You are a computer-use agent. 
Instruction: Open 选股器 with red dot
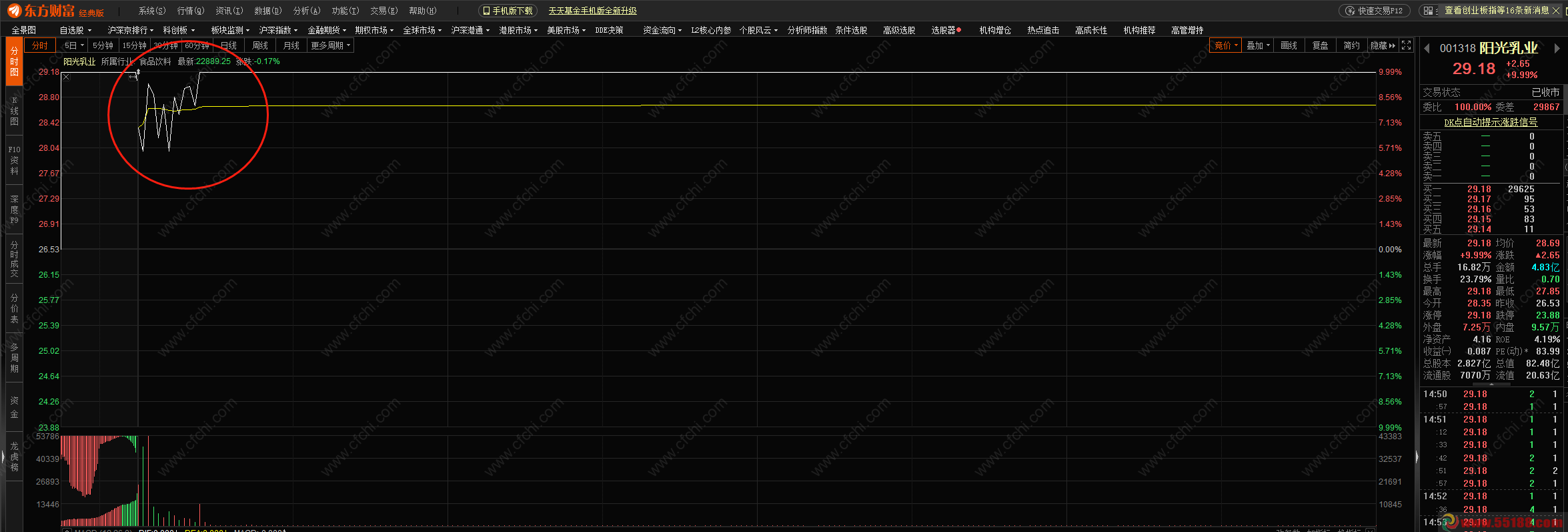[946, 30]
